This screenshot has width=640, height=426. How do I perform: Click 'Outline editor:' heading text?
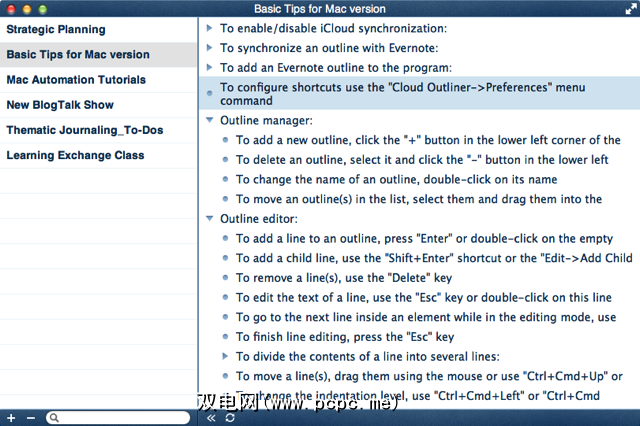pos(259,219)
